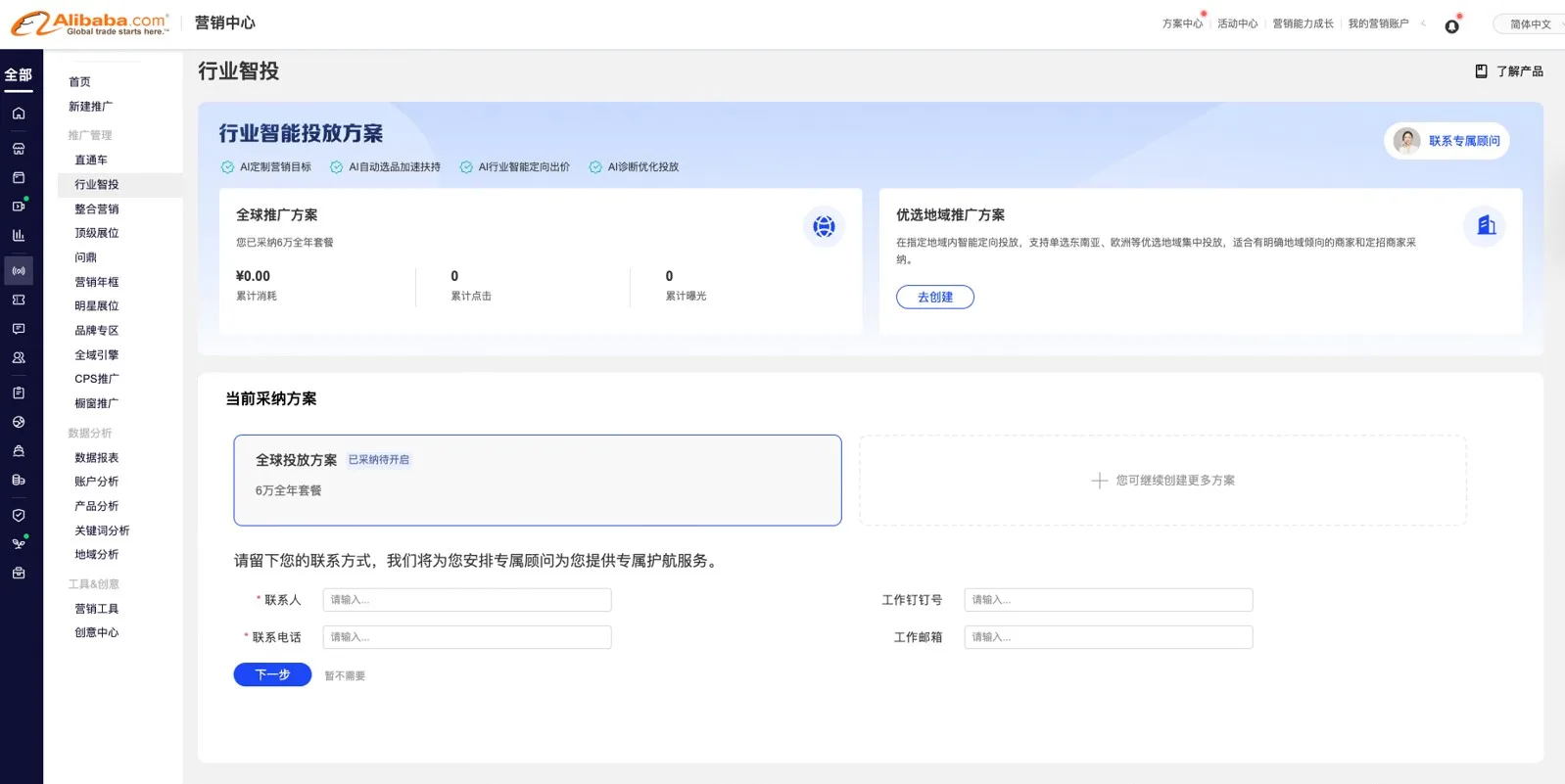
Task: Click 联系专属顾问 advisor button
Action: pos(1446,141)
